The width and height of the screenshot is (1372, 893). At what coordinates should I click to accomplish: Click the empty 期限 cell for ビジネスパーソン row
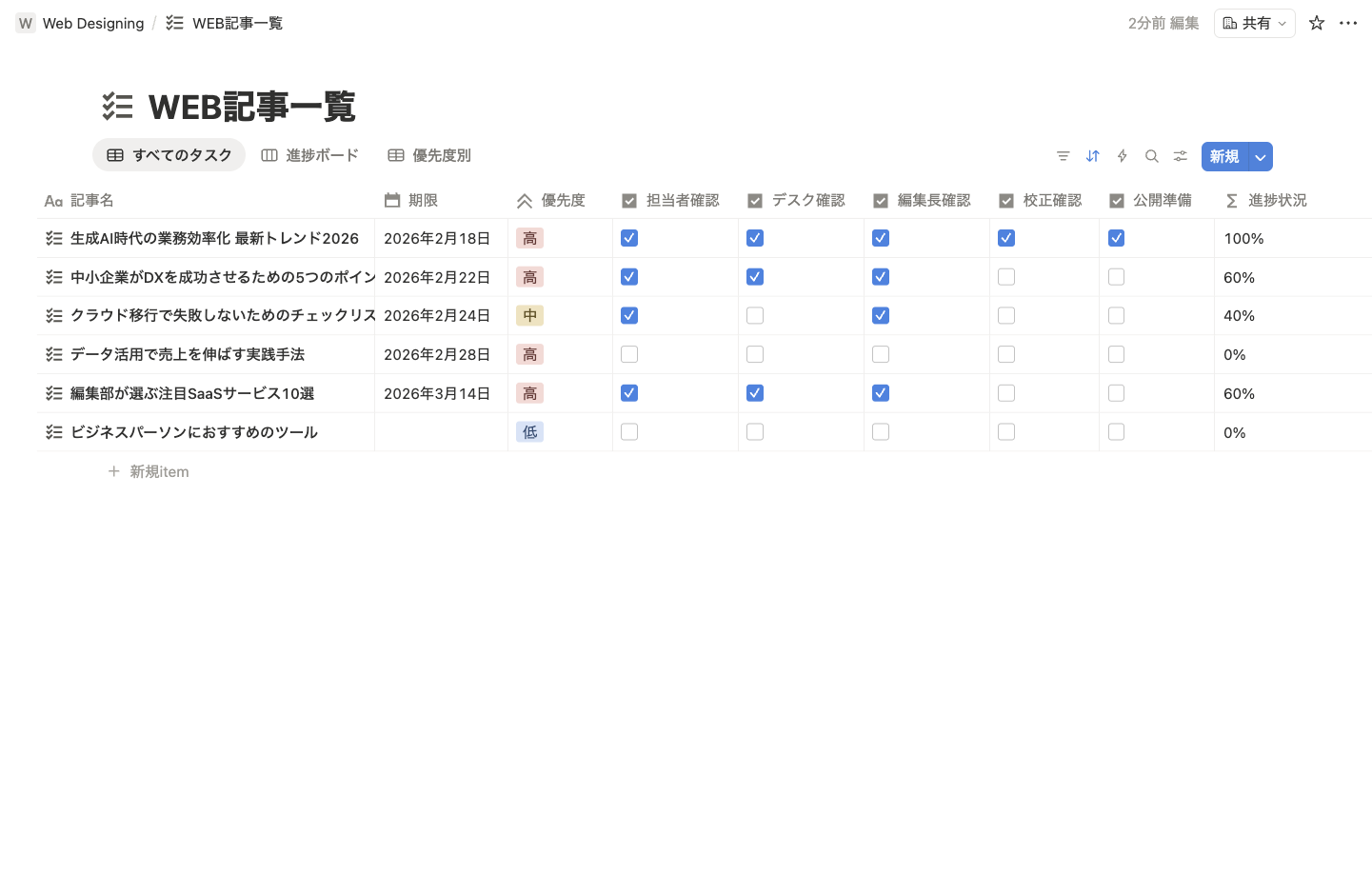coord(440,432)
